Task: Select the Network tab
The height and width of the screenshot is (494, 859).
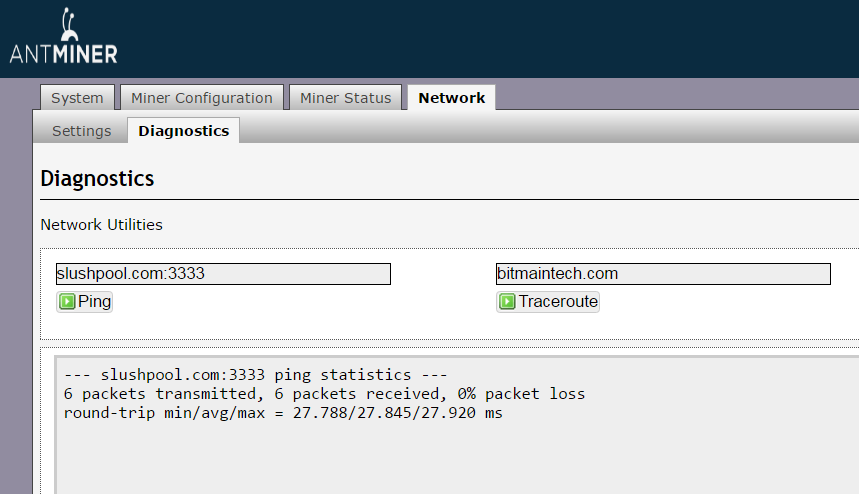Action: tap(451, 97)
